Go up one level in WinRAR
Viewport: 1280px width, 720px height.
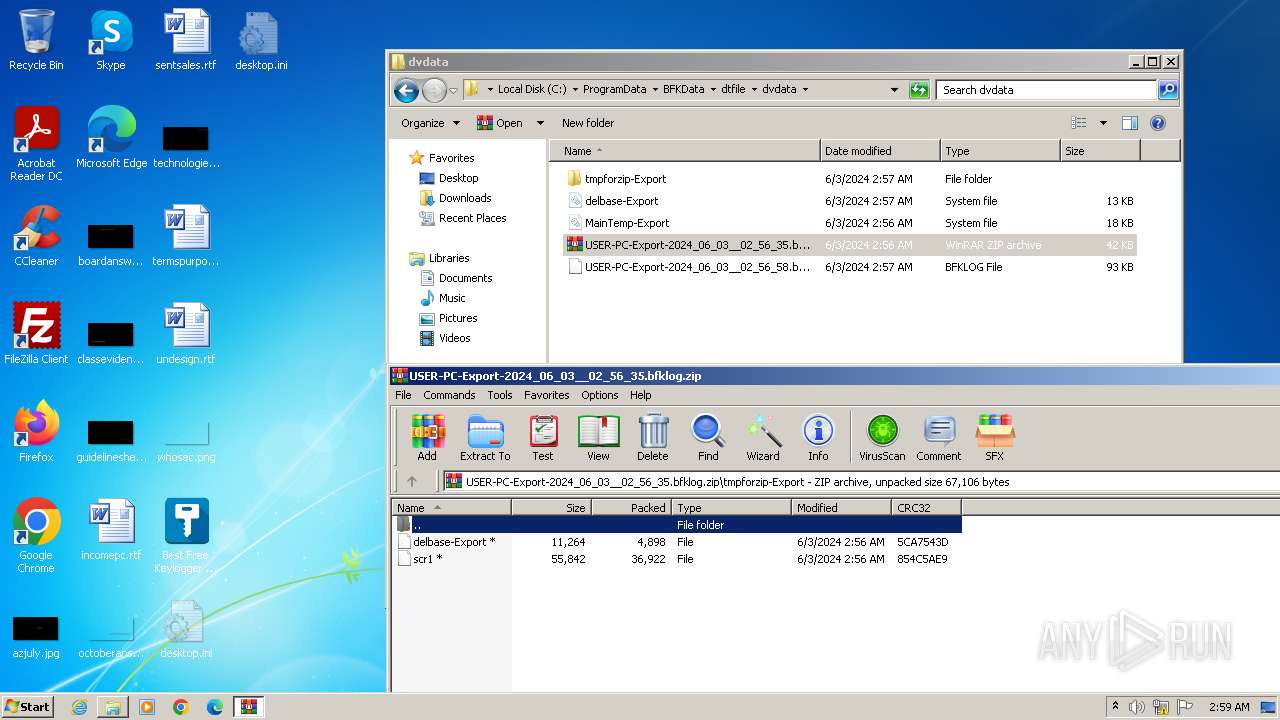[411, 481]
